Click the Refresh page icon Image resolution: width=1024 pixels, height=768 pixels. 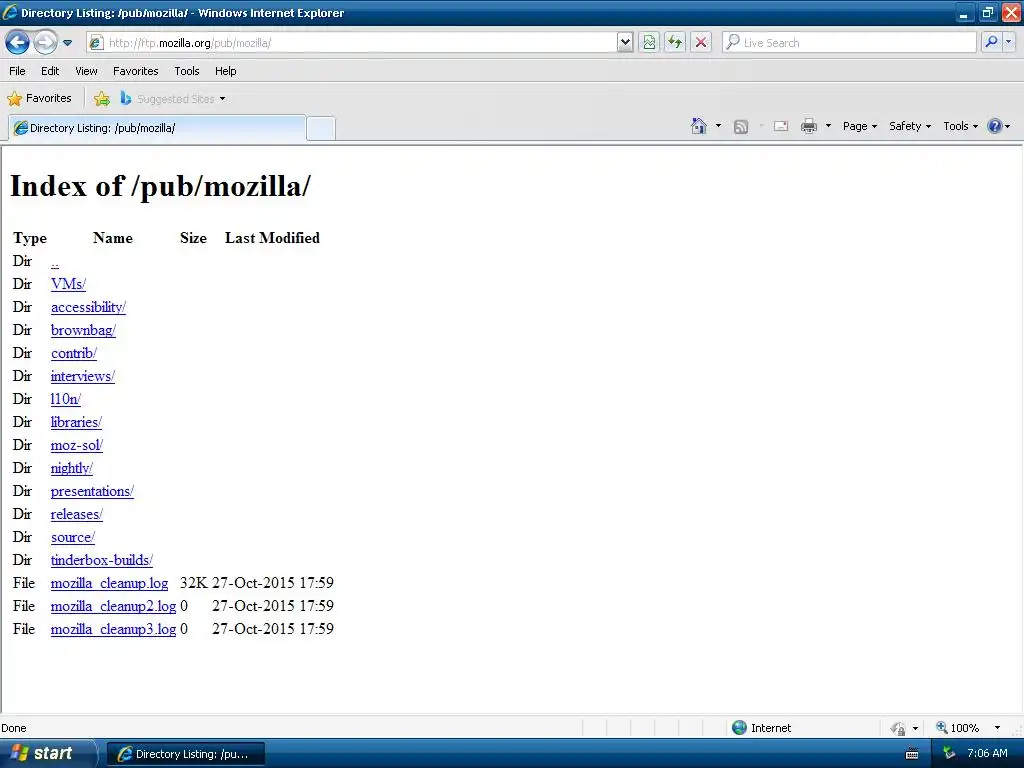pos(675,43)
